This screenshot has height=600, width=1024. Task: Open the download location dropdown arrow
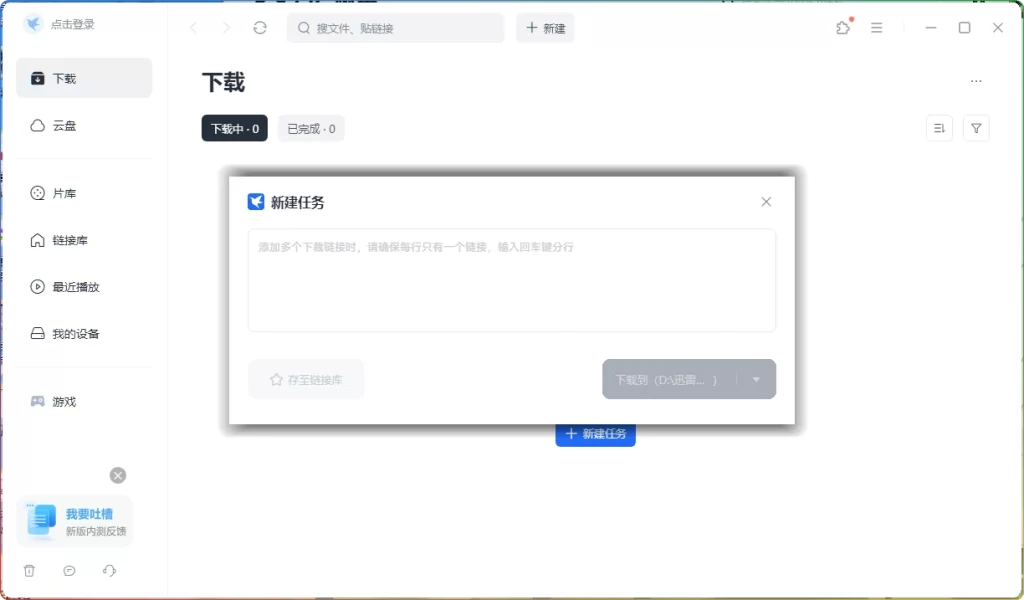[x=757, y=379]
